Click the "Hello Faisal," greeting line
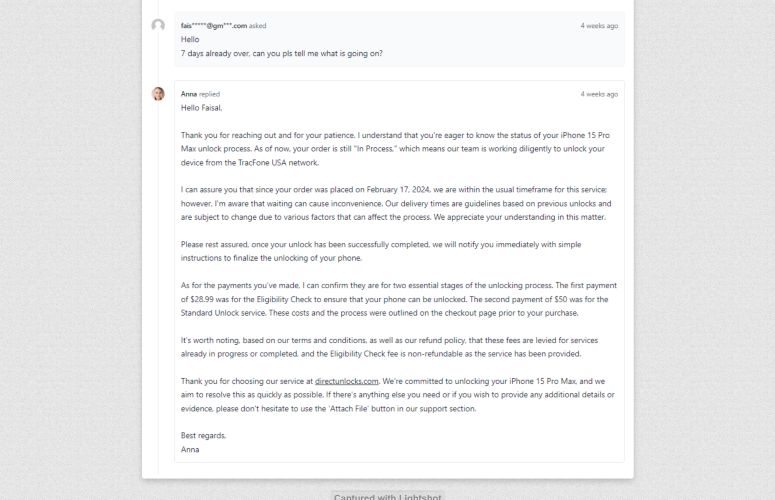 tap(202, 108)
